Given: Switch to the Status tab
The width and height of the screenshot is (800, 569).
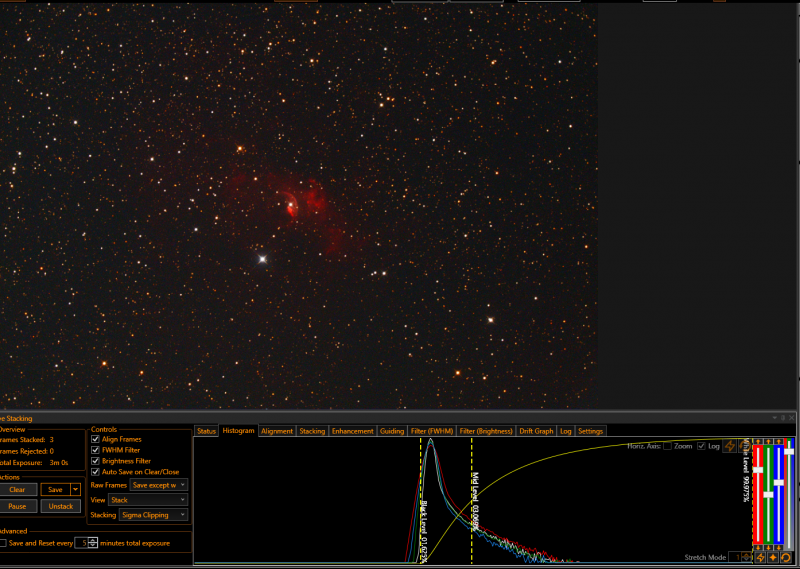Looking at the screenshot, I should (206, 431).
